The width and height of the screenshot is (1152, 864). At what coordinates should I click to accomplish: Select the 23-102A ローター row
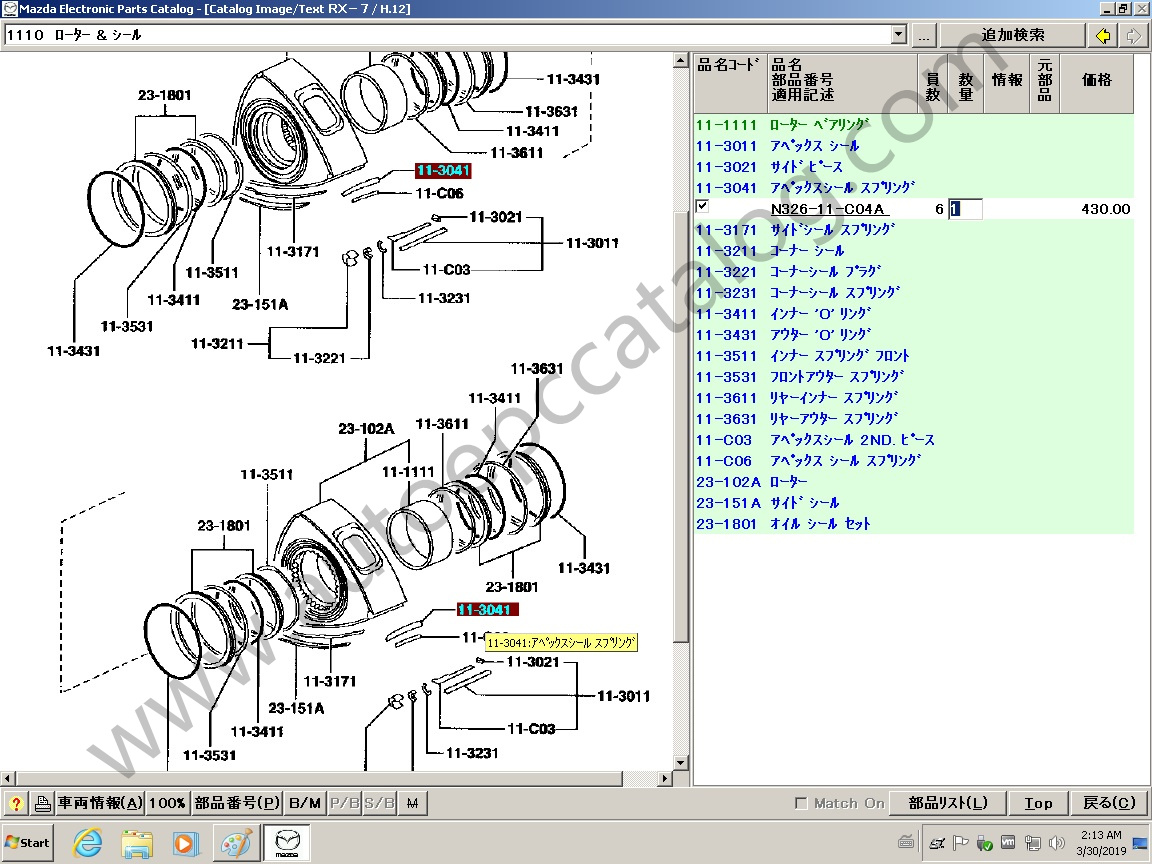tap(913, 482)
